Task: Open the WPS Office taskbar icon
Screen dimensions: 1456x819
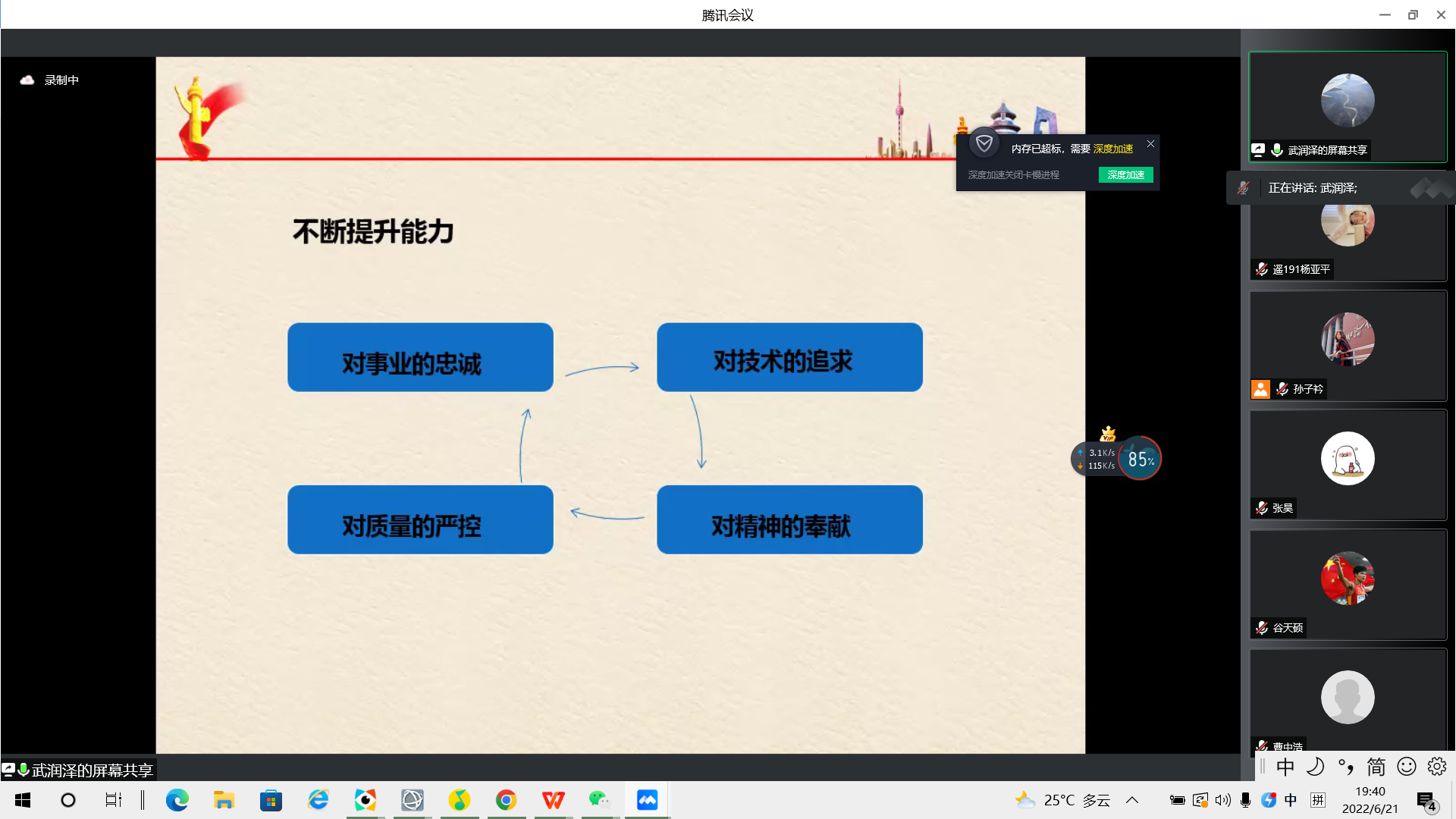Action: (x=553, y=800)
